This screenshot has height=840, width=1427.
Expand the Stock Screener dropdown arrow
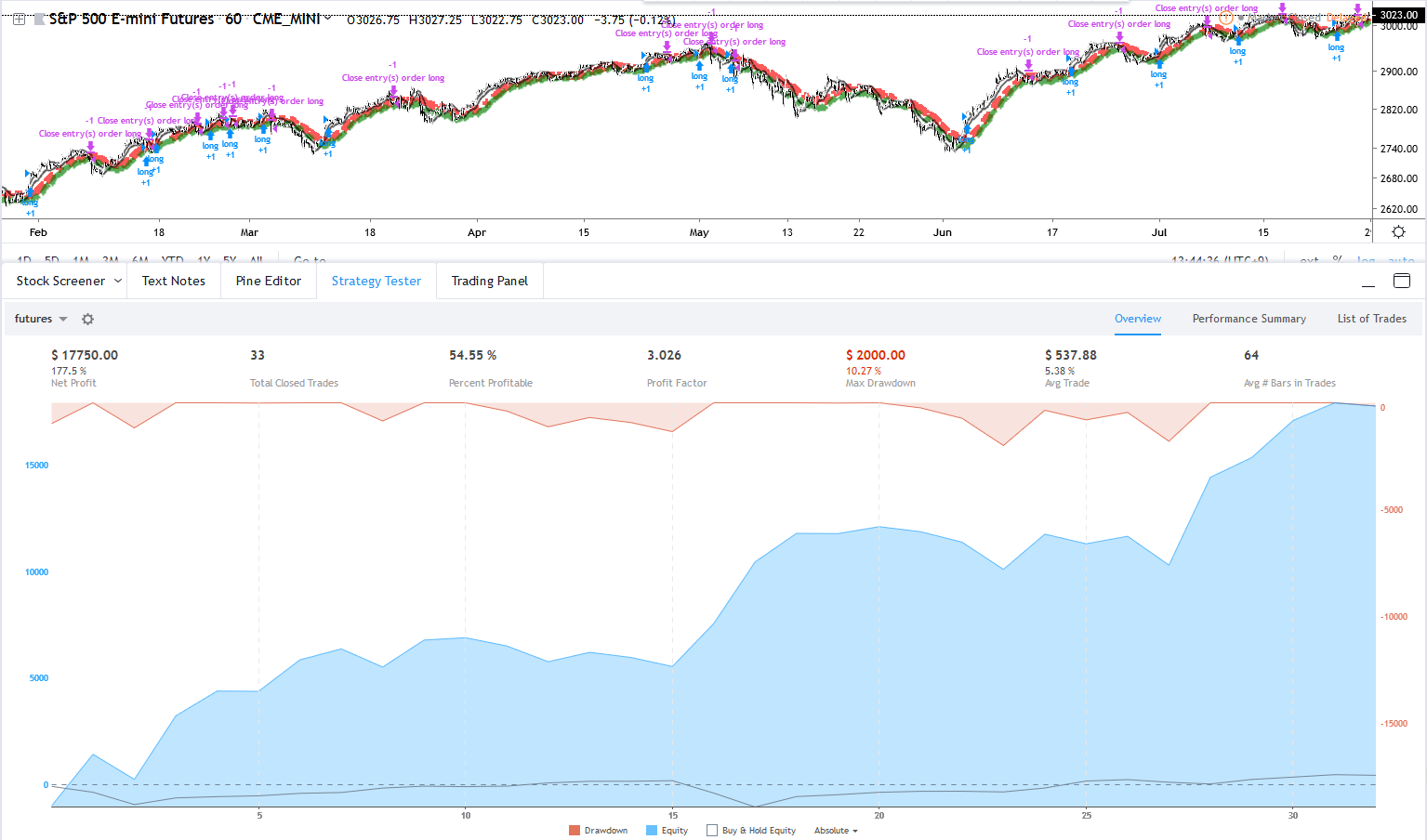point(118,281)
